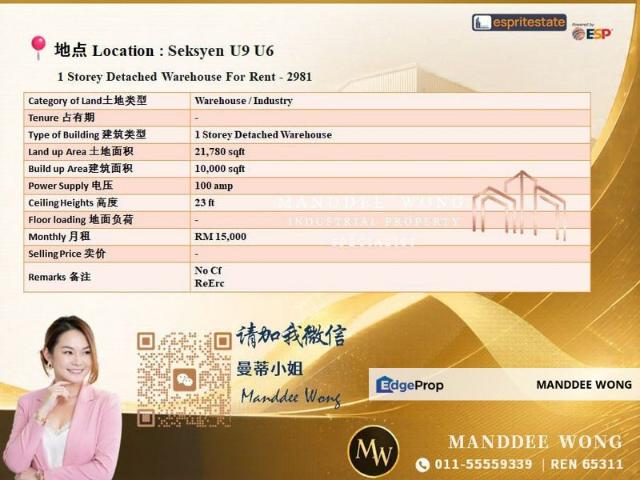Click the 'Floor loading' label cell

(107, 220)
